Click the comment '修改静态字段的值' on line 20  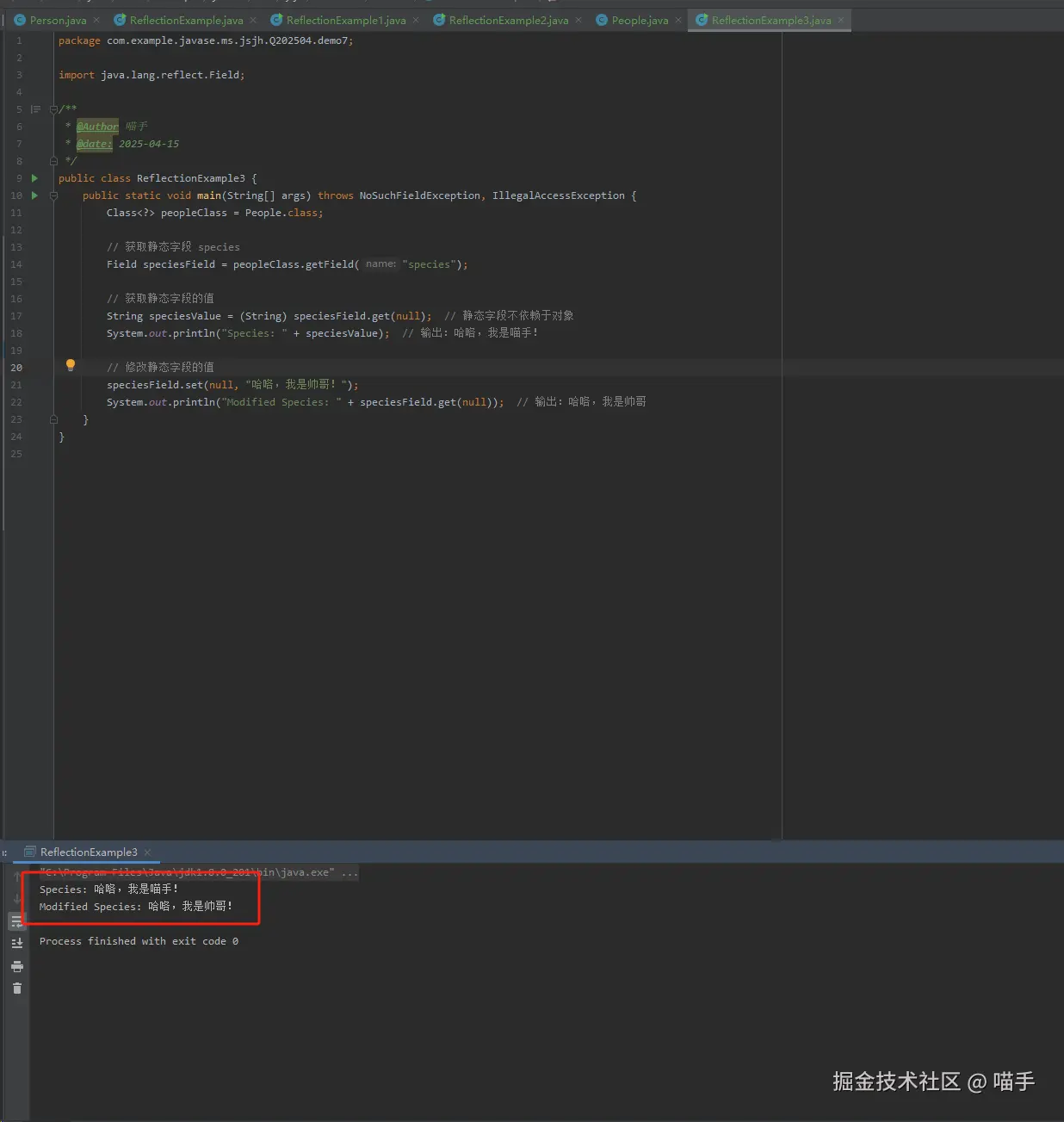tap(160, 368)
